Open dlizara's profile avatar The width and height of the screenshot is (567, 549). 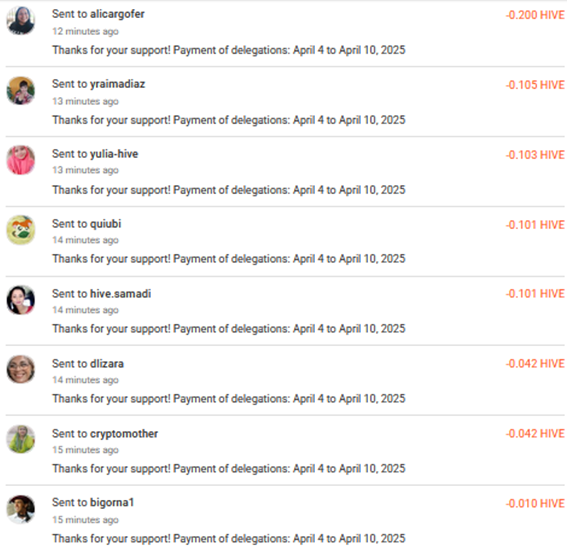pos(21,369)
